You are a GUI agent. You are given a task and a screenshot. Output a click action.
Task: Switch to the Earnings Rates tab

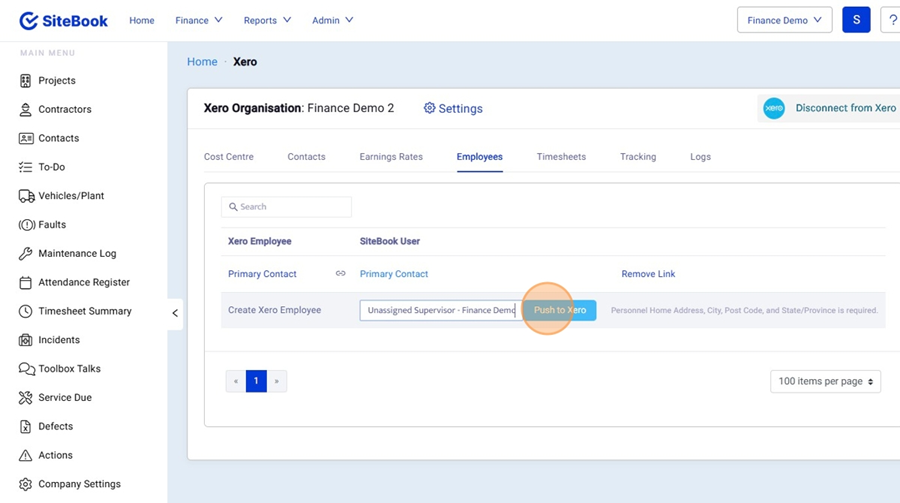click(391, 157)
